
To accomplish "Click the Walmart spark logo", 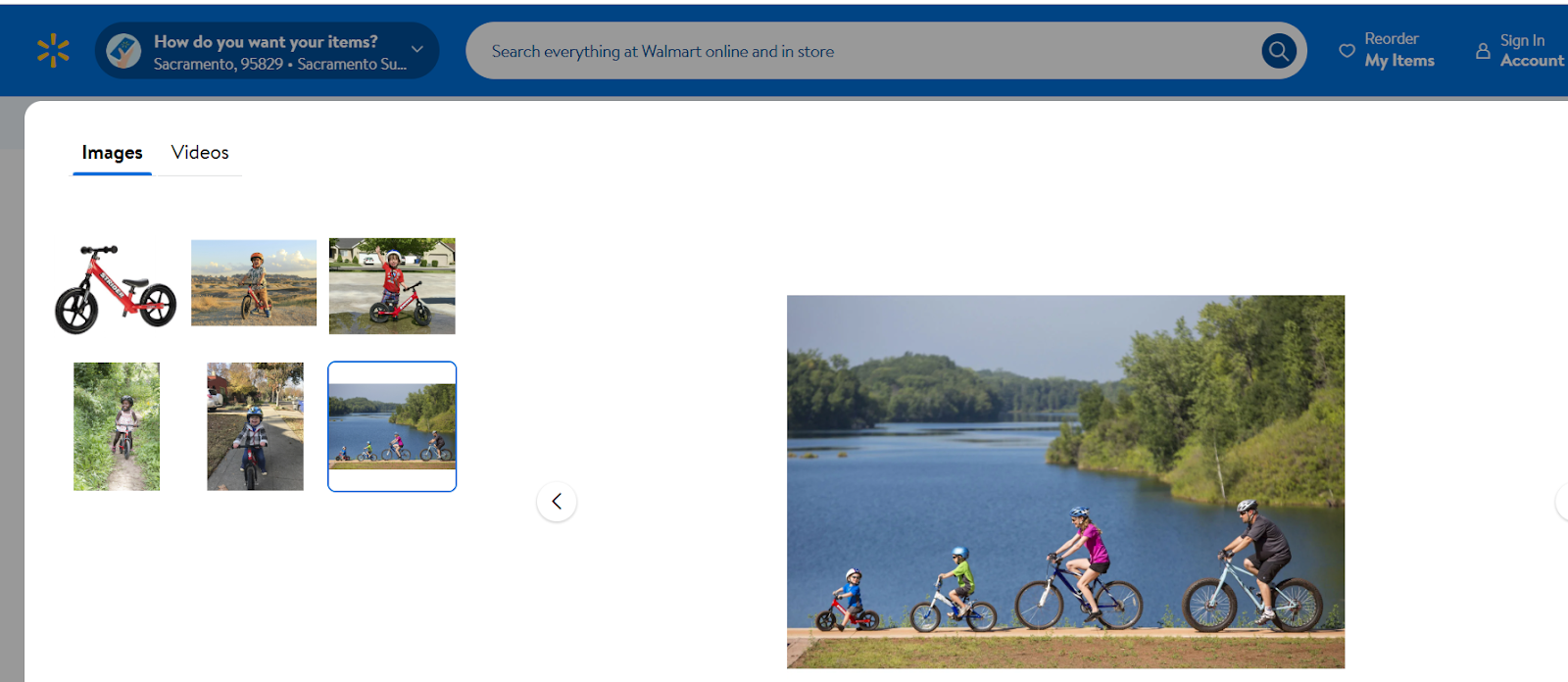I will coord(53,51).
